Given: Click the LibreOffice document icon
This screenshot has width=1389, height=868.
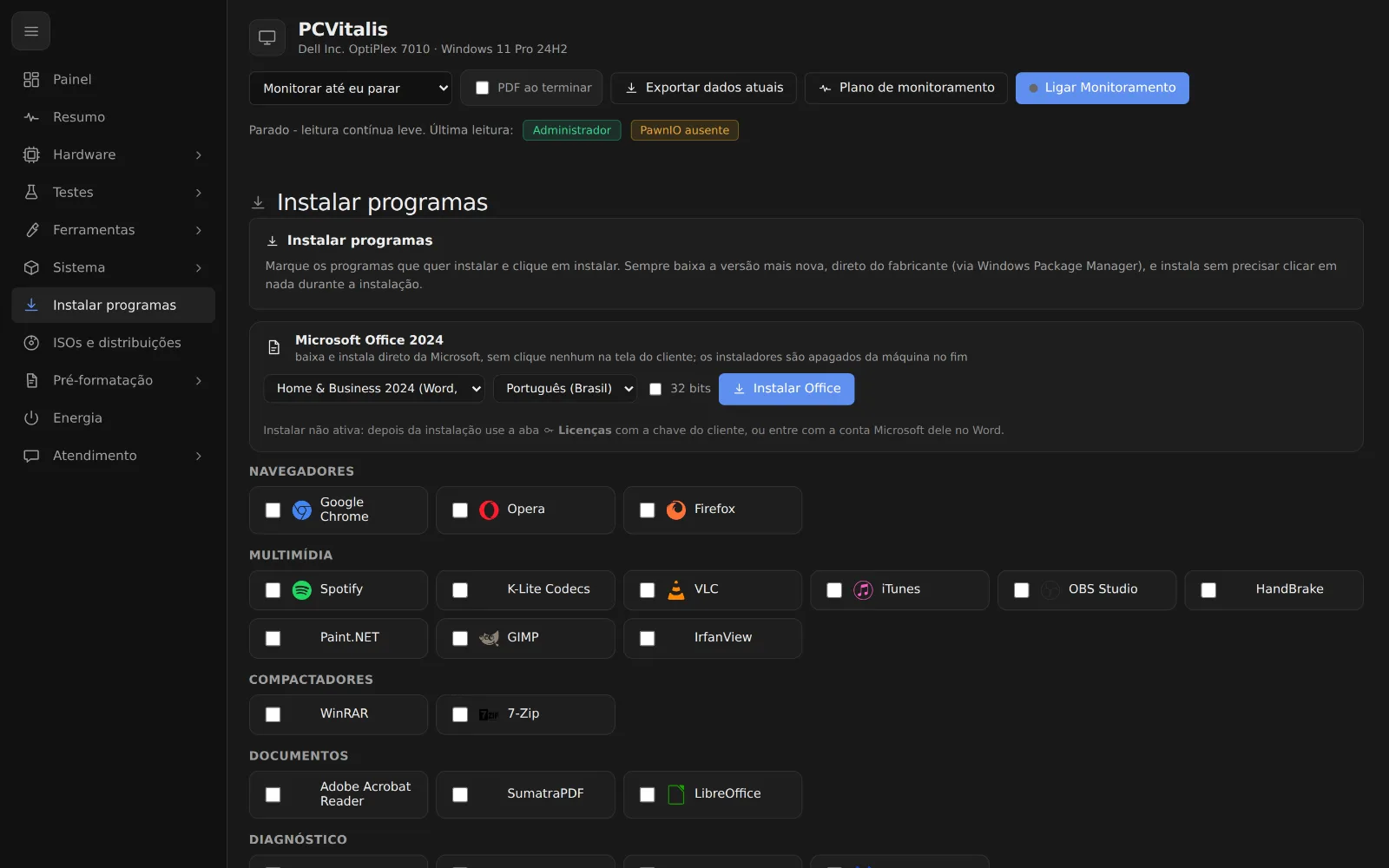Looking at the screenshot, I should (x=676, y=794).
